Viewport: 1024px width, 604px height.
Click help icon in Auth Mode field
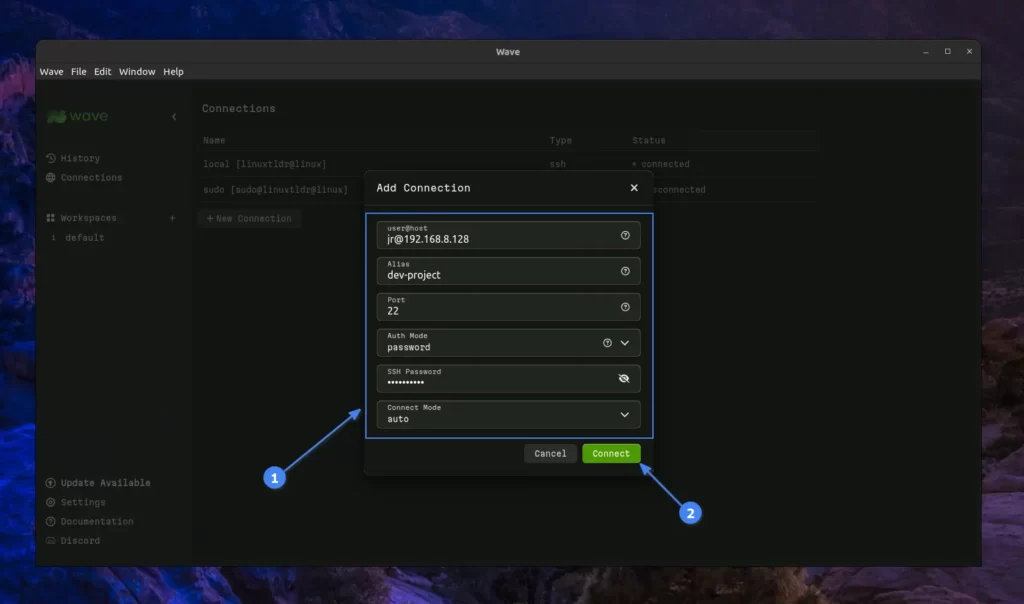[x=607, y=343]
